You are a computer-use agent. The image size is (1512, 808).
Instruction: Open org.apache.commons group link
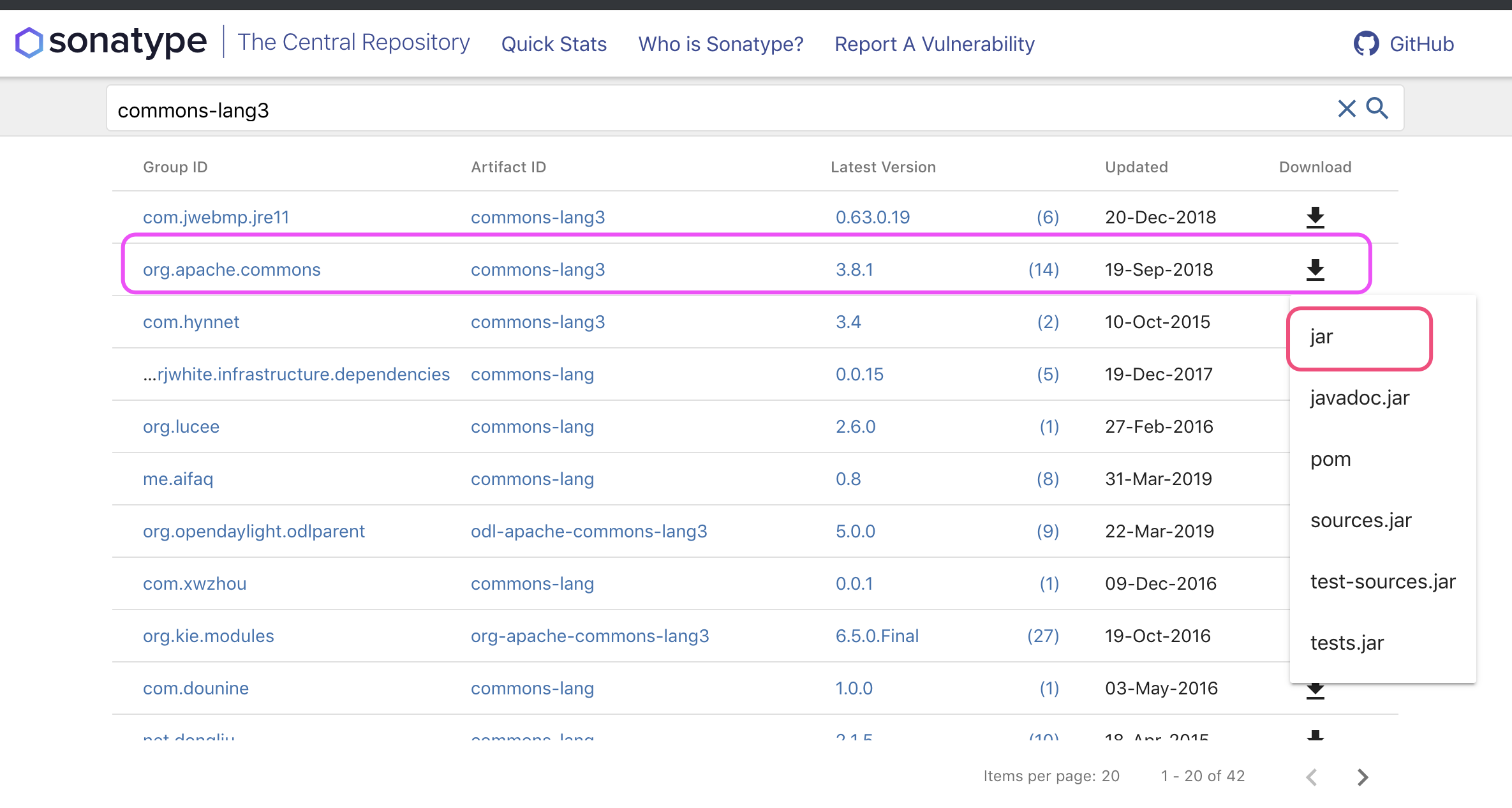pyautogui.click(x=232, y=270)
